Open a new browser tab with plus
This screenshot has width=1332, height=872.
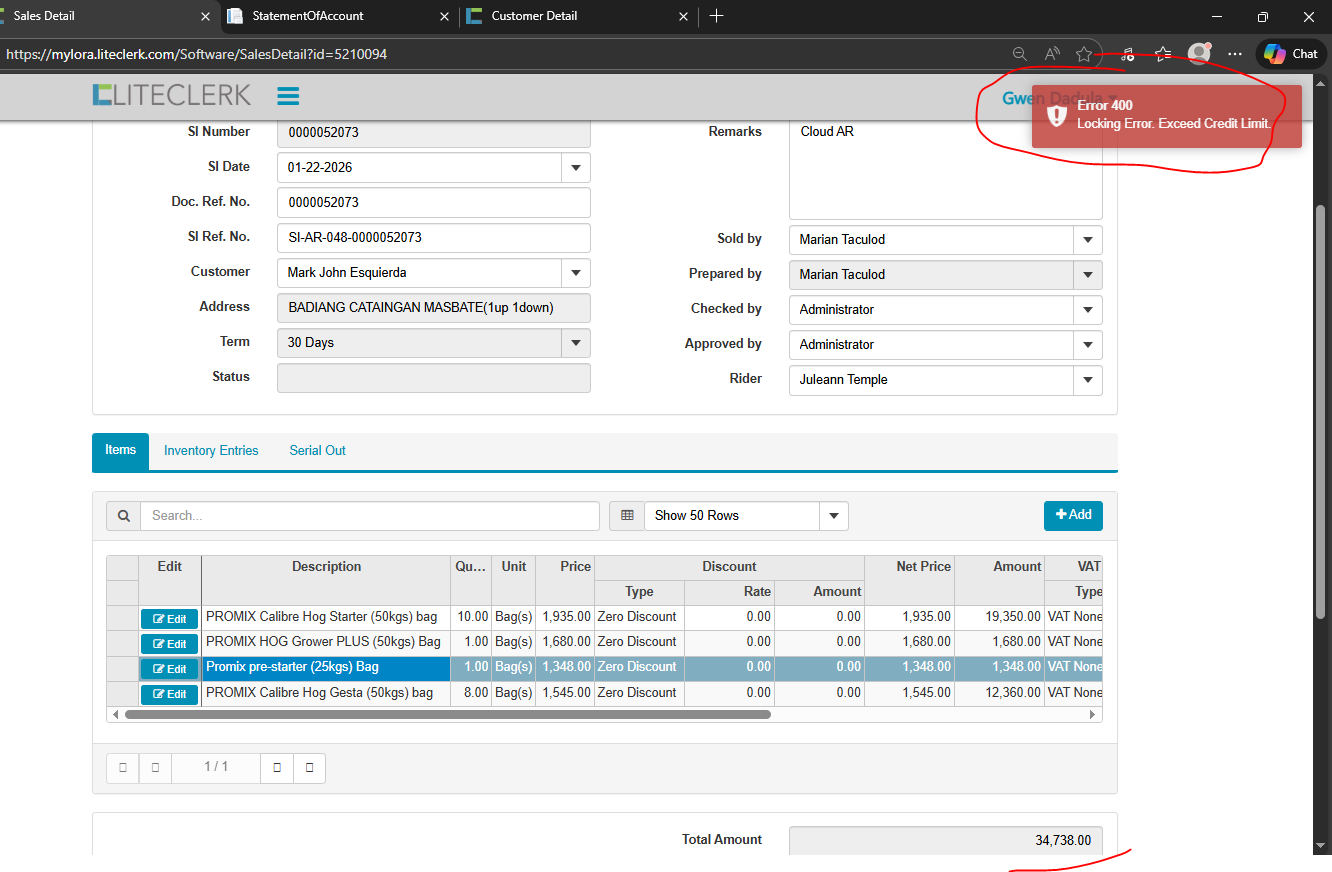tap(716, 16)
